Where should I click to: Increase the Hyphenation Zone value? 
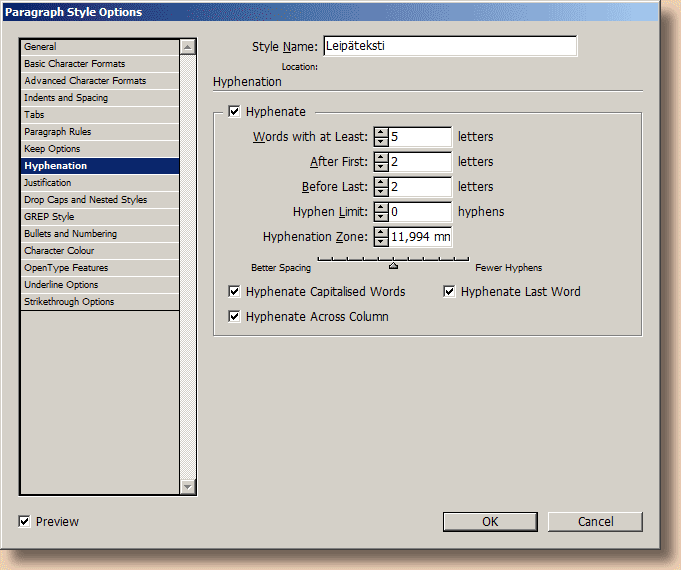point(380,232)
